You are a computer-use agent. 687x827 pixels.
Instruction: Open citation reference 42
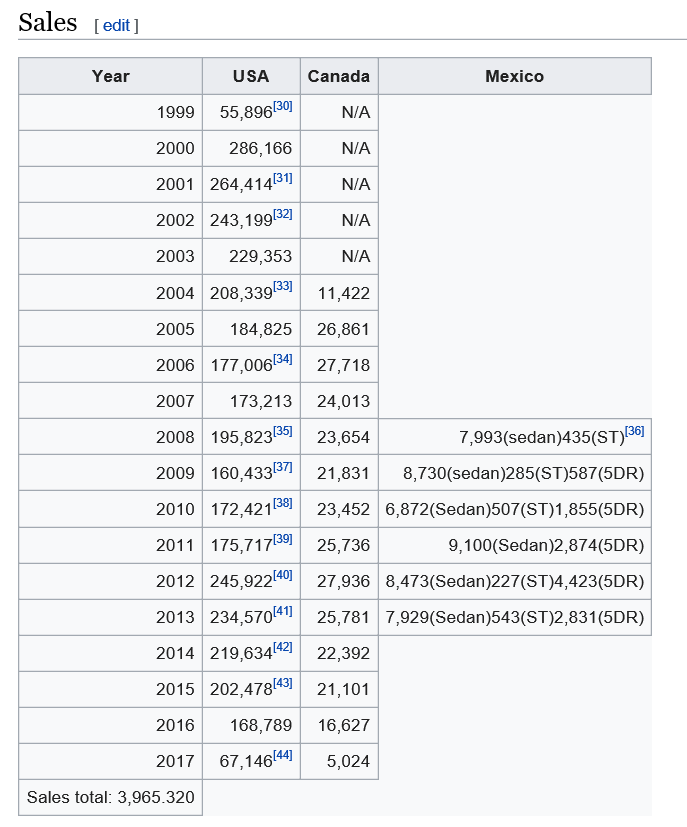pos(283,647)
